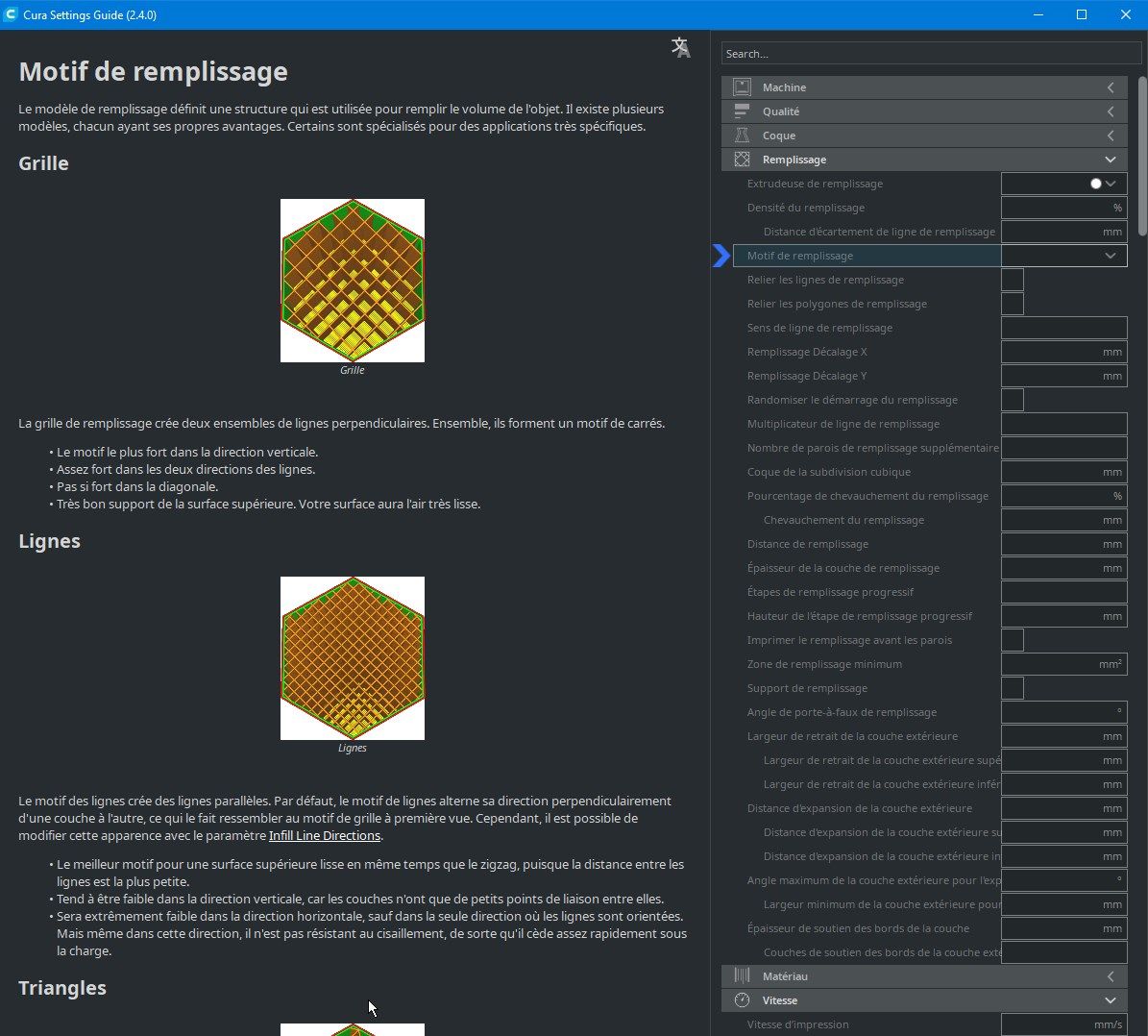Click the Multiplicateur de ligne de remplissage field
Image resolution: width=1148 pixels, height=1036 pixels.
click(1063, 424)
